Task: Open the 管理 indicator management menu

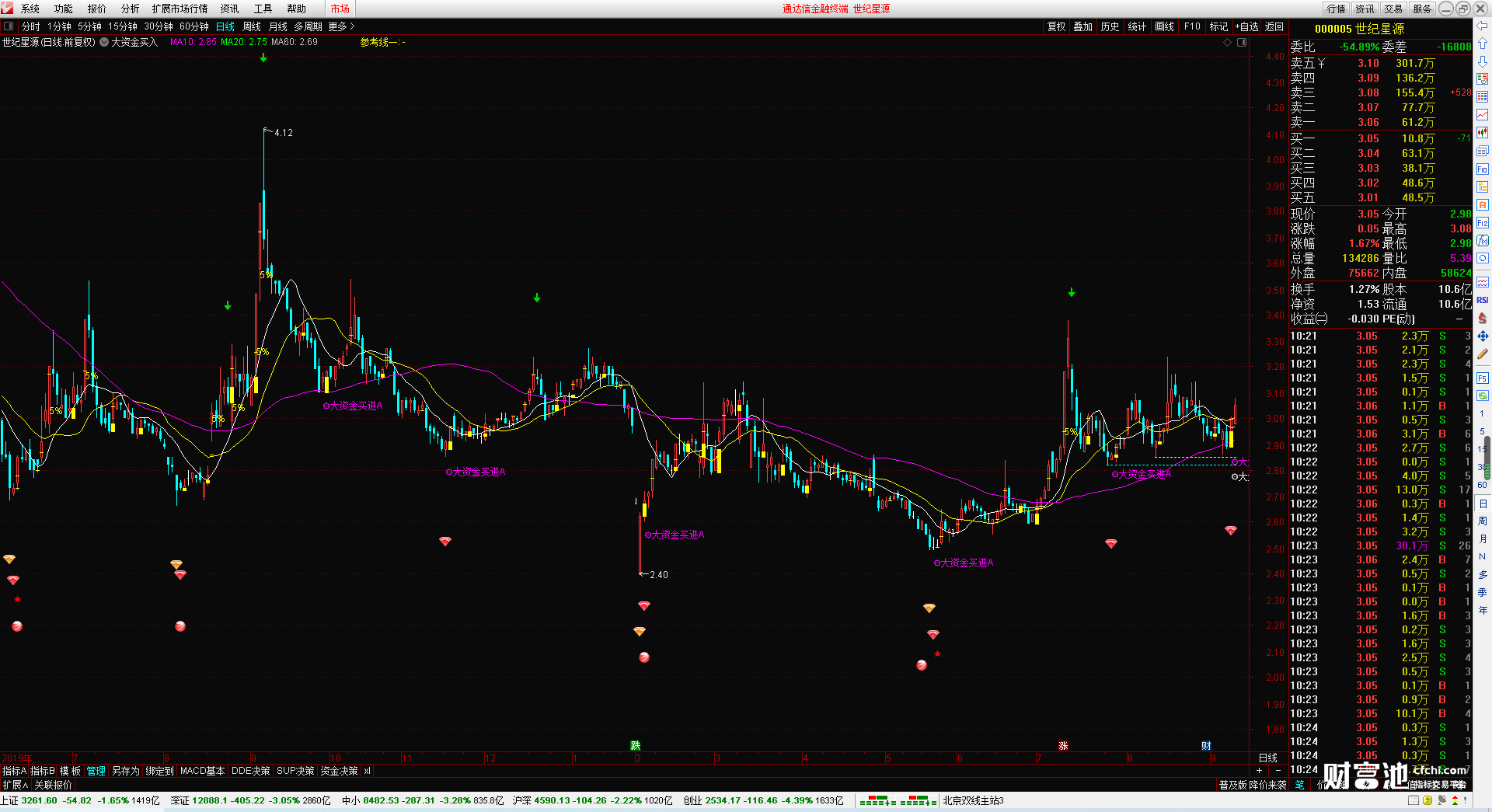Action: [96, 771]
